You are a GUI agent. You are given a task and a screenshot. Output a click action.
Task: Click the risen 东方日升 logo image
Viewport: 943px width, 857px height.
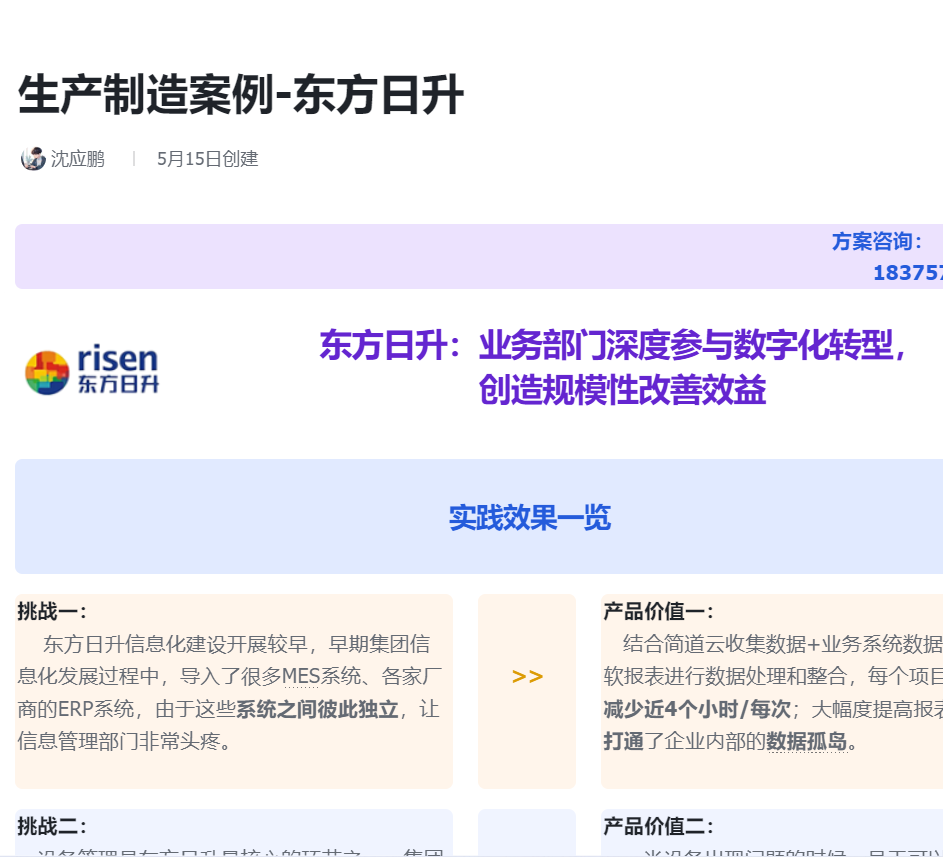[92, 369]
